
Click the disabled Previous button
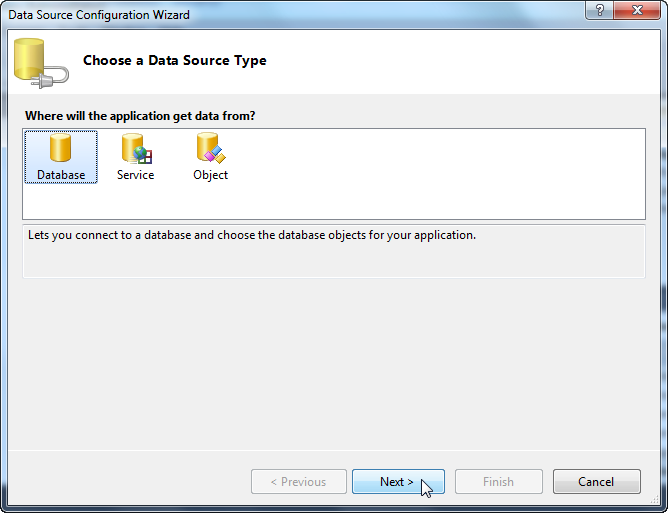click(x=299, y=481)
